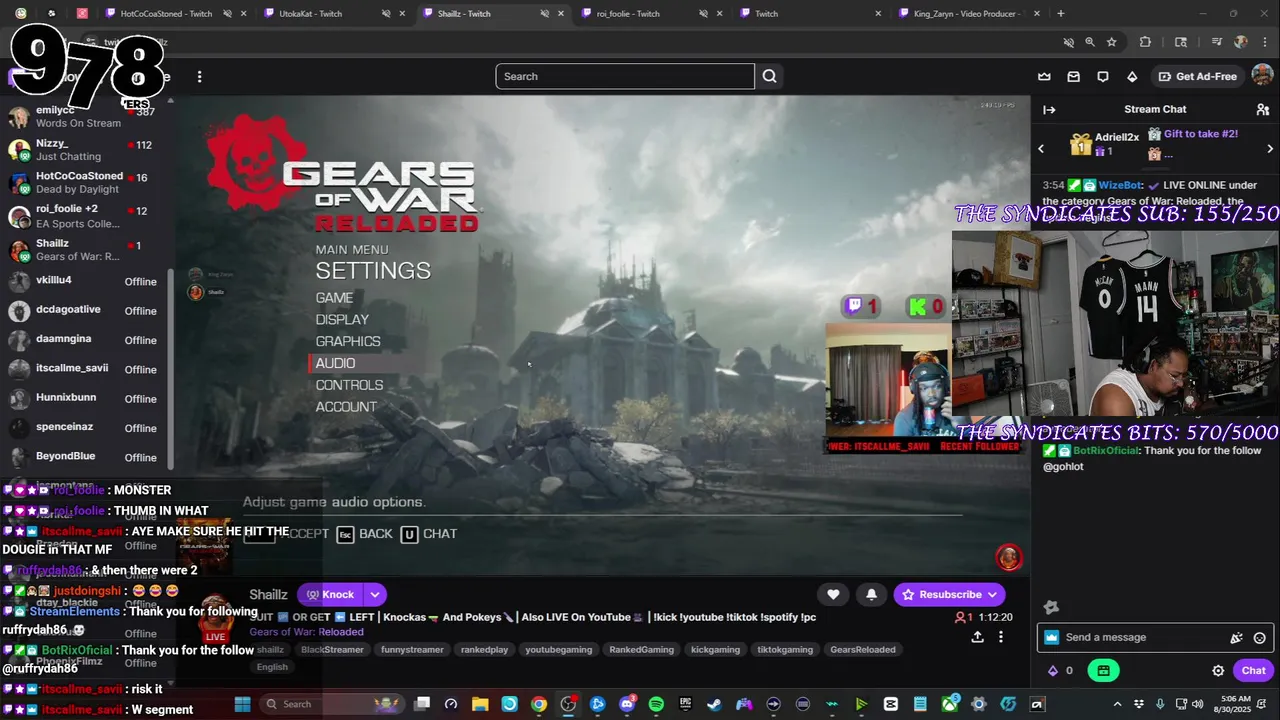Open the emote picker in chat
1280x720 pixels.
pos(1259,637)
